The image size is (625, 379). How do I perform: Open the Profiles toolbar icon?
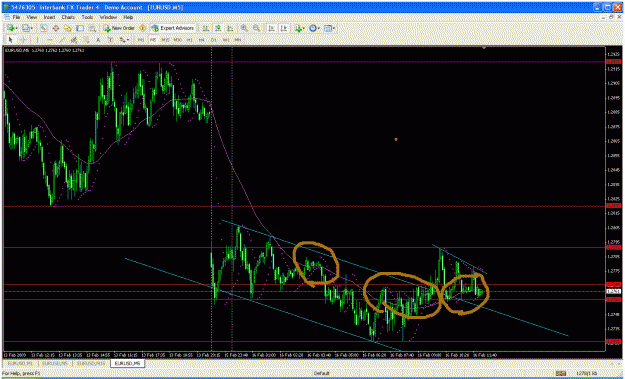[26, 28]
